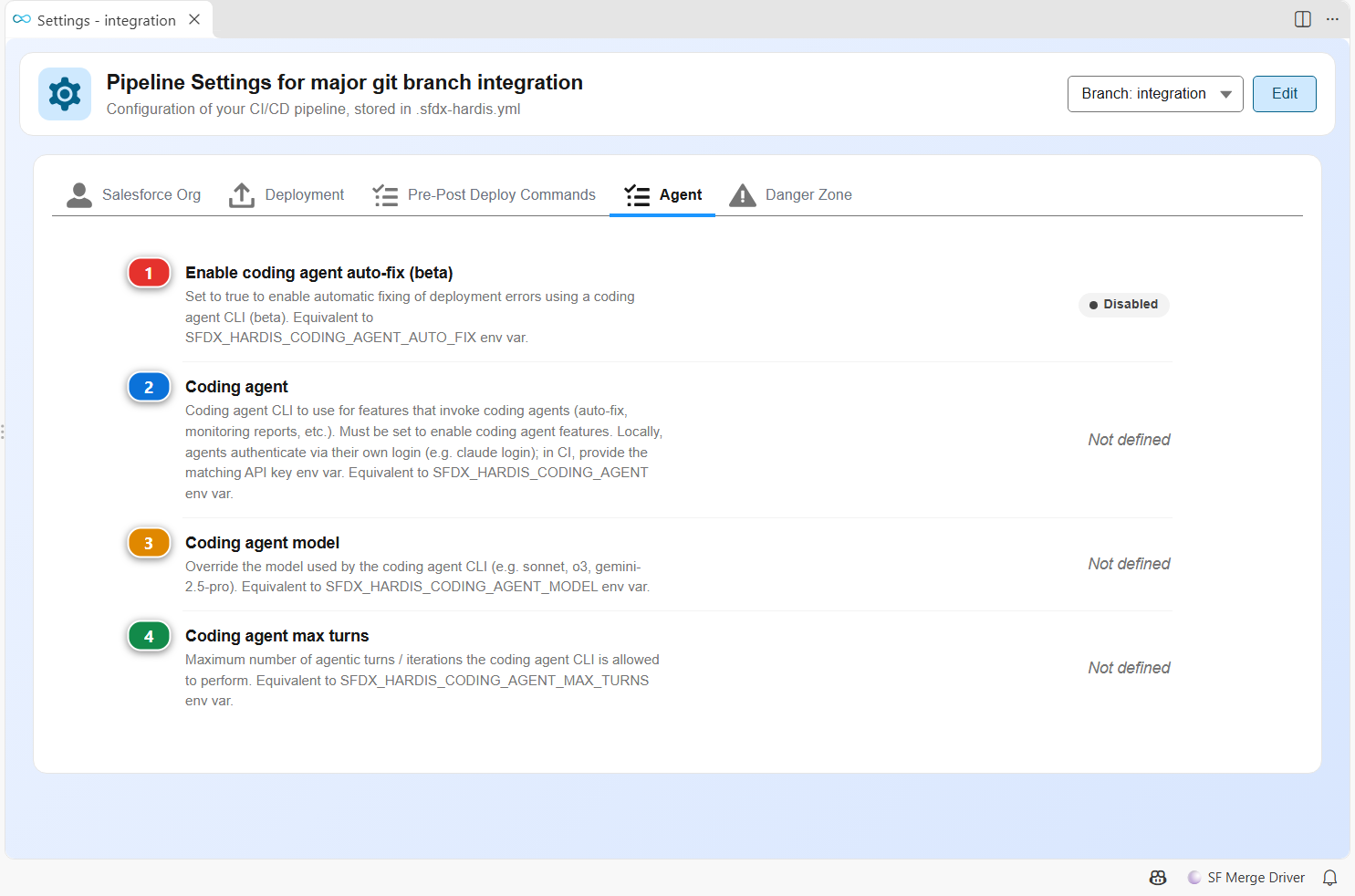
Task: Click Not defined value for Coding agent max turns
Action: click(1129, 668)
